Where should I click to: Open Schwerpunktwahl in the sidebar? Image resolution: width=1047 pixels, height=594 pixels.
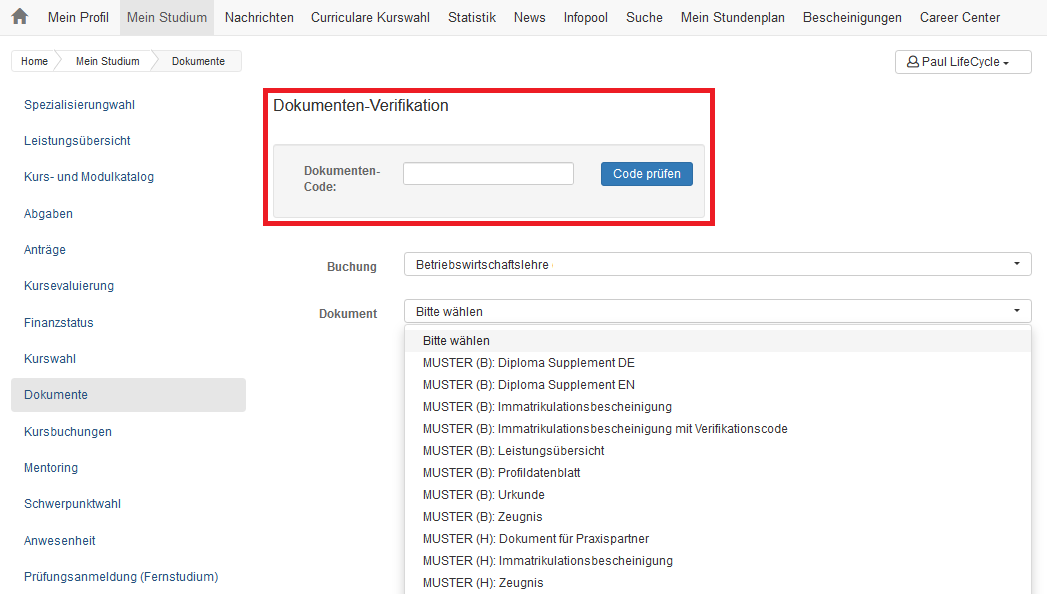click(72, 504)
